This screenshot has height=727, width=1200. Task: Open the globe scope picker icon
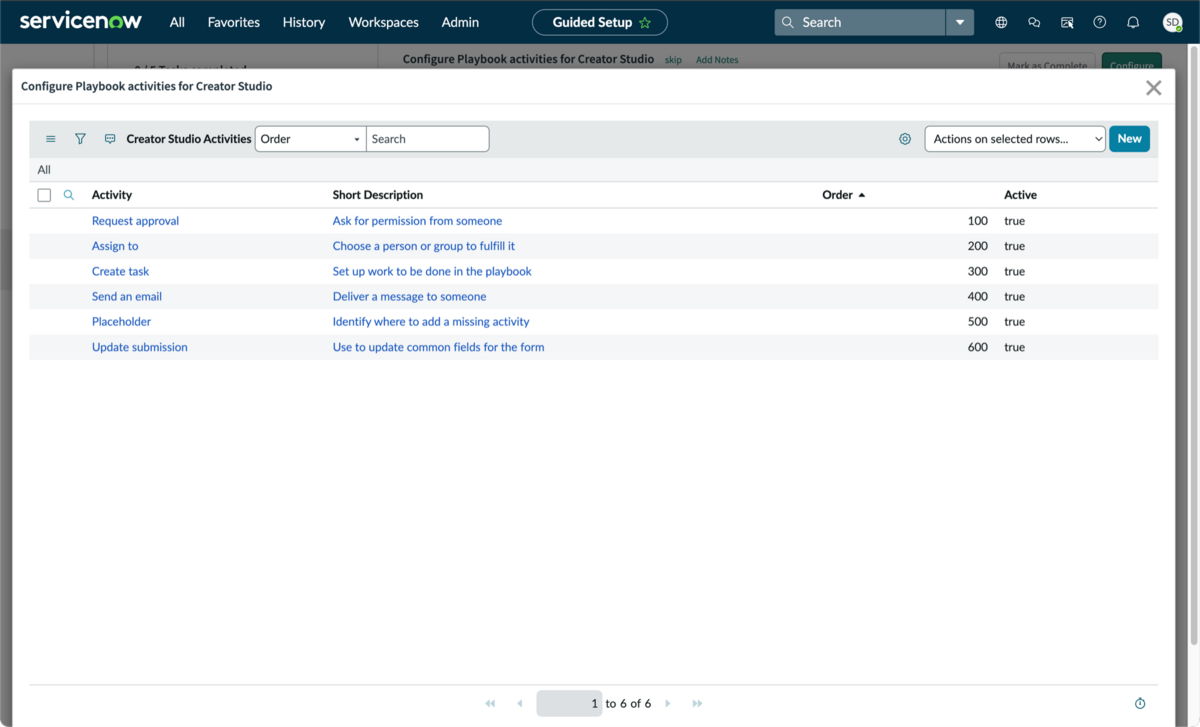pyautogui.click(x=1001, y=22)
